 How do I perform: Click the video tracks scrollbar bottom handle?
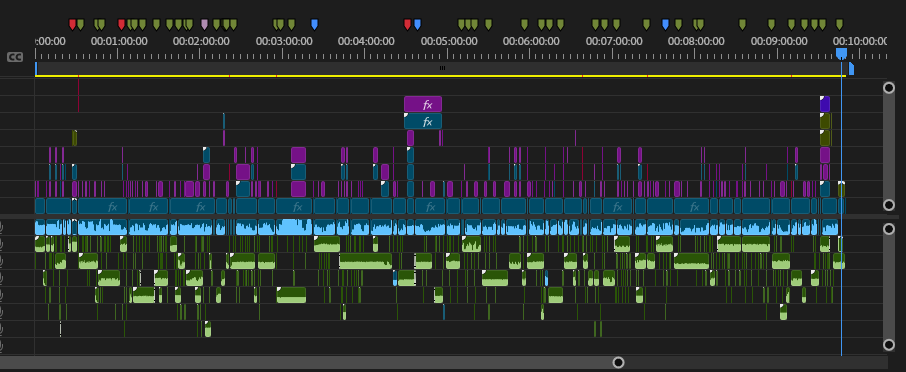(x=889, y=205)
